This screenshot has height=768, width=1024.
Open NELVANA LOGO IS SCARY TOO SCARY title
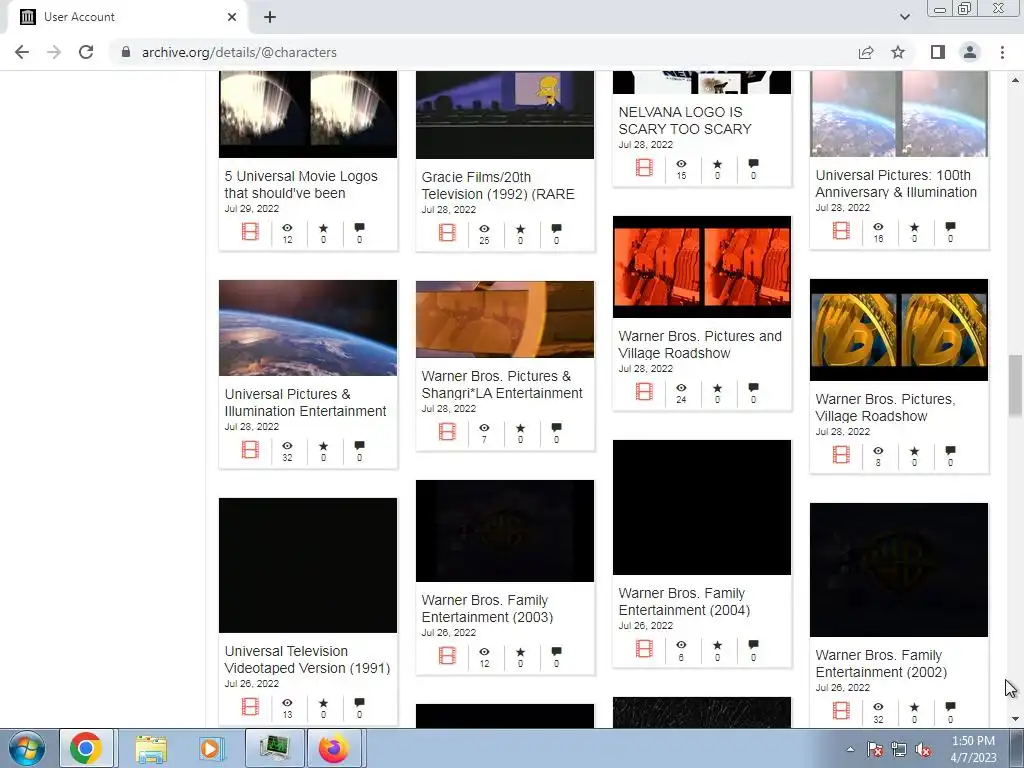[685, 121]
